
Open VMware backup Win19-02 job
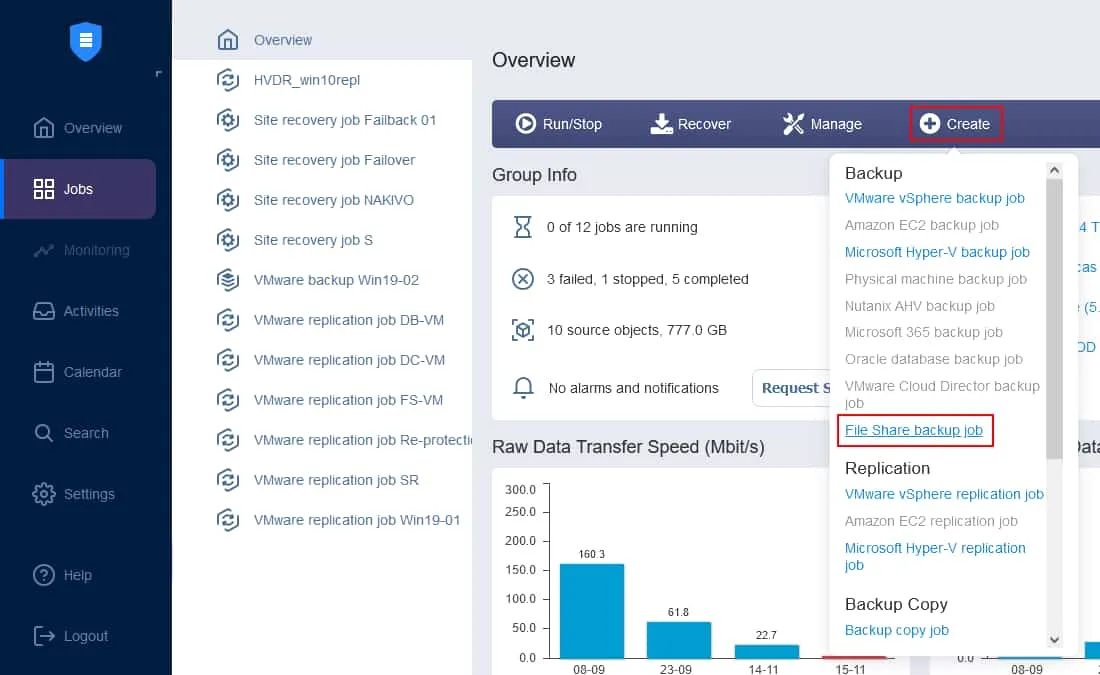pyautogui.click(x=336, y=280)
